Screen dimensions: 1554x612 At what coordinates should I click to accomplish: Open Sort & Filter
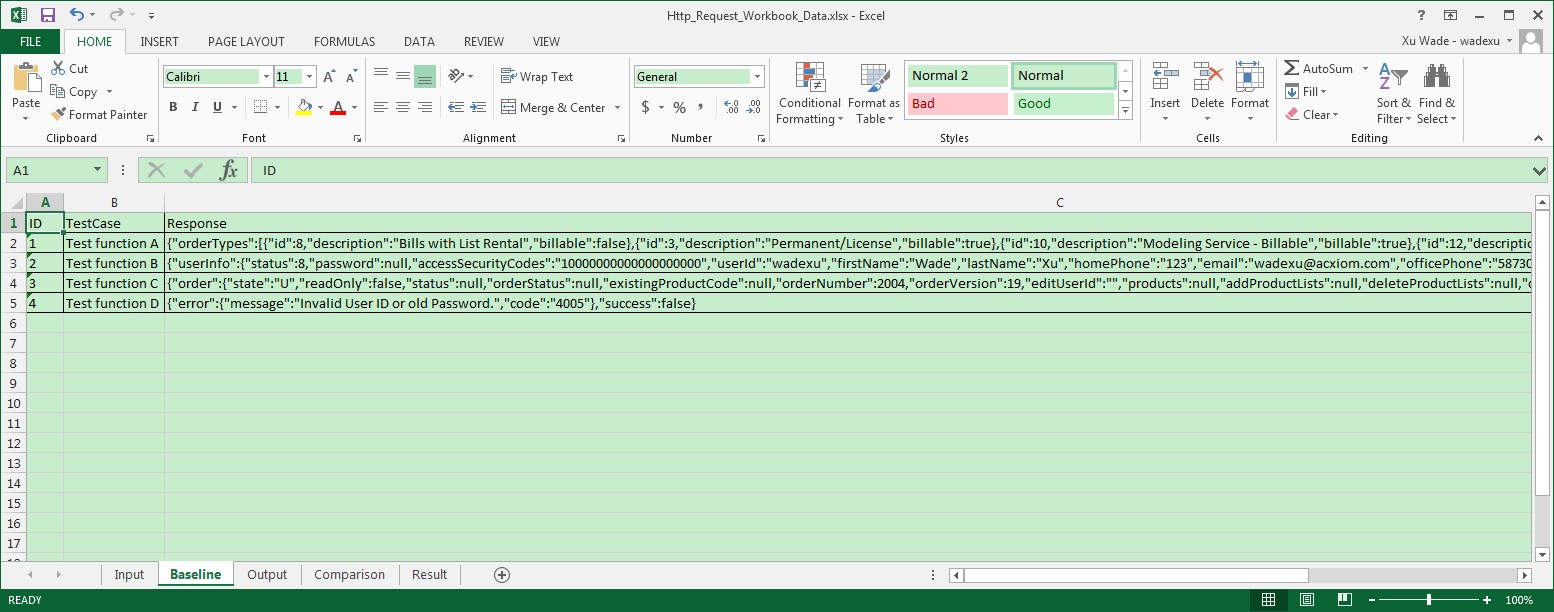[x=1393, y=94]
